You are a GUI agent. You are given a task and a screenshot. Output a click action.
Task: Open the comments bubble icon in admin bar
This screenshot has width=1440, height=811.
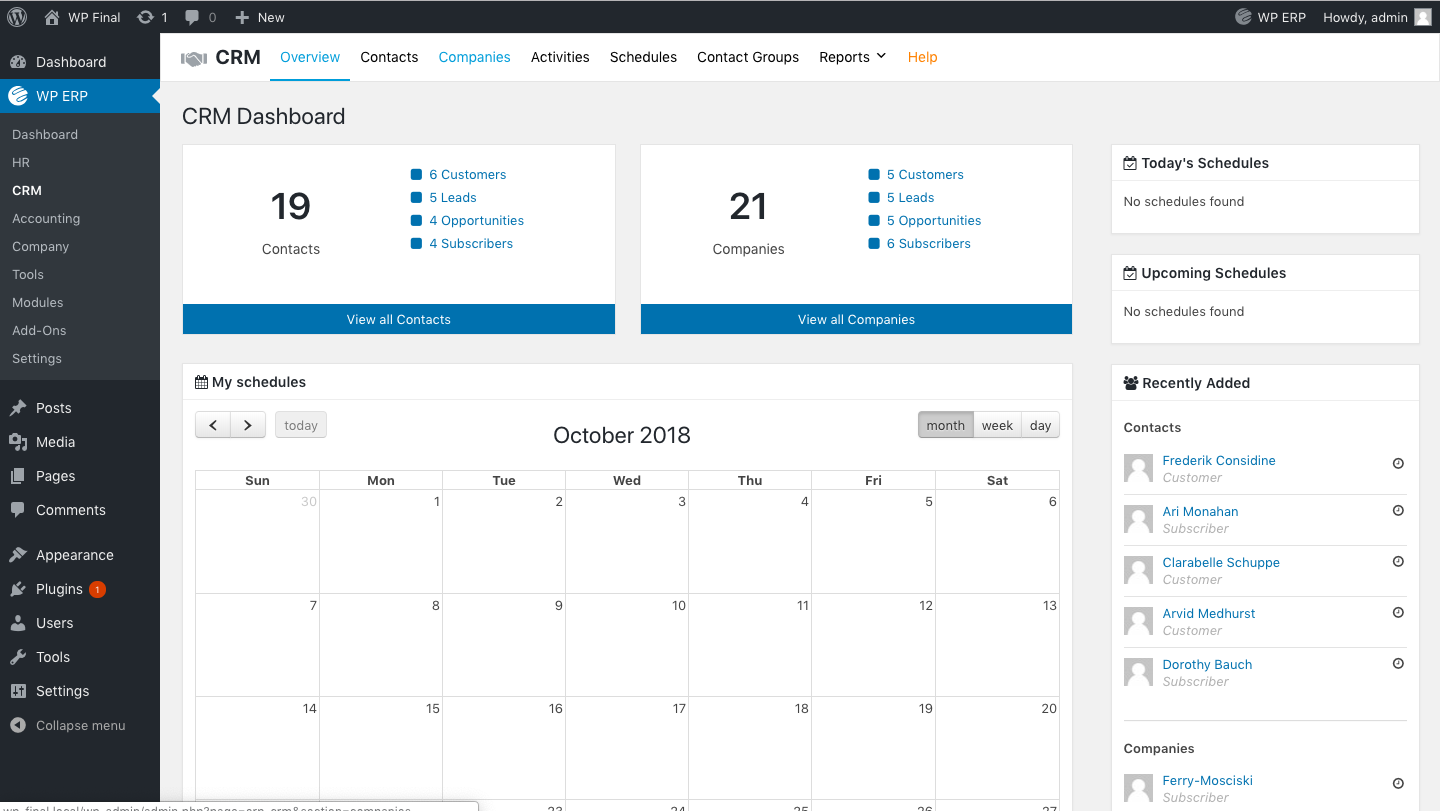[x=193, y=17]
